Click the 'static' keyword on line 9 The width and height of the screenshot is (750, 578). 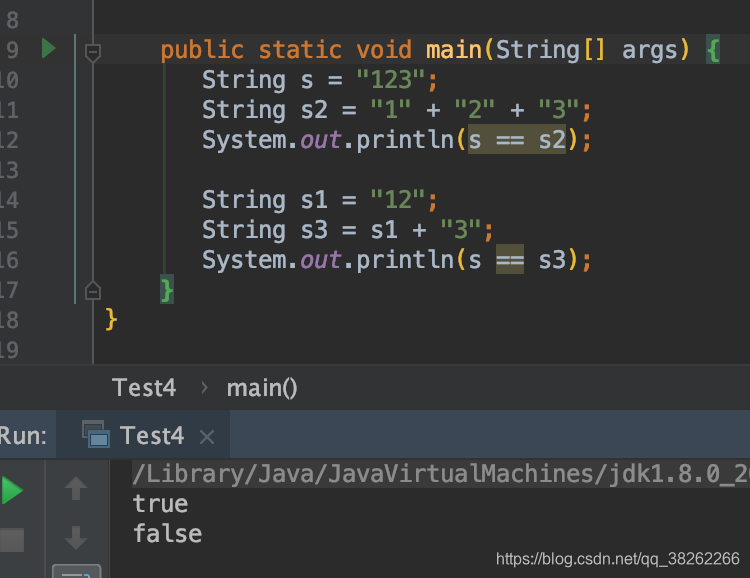click(300, 50)
